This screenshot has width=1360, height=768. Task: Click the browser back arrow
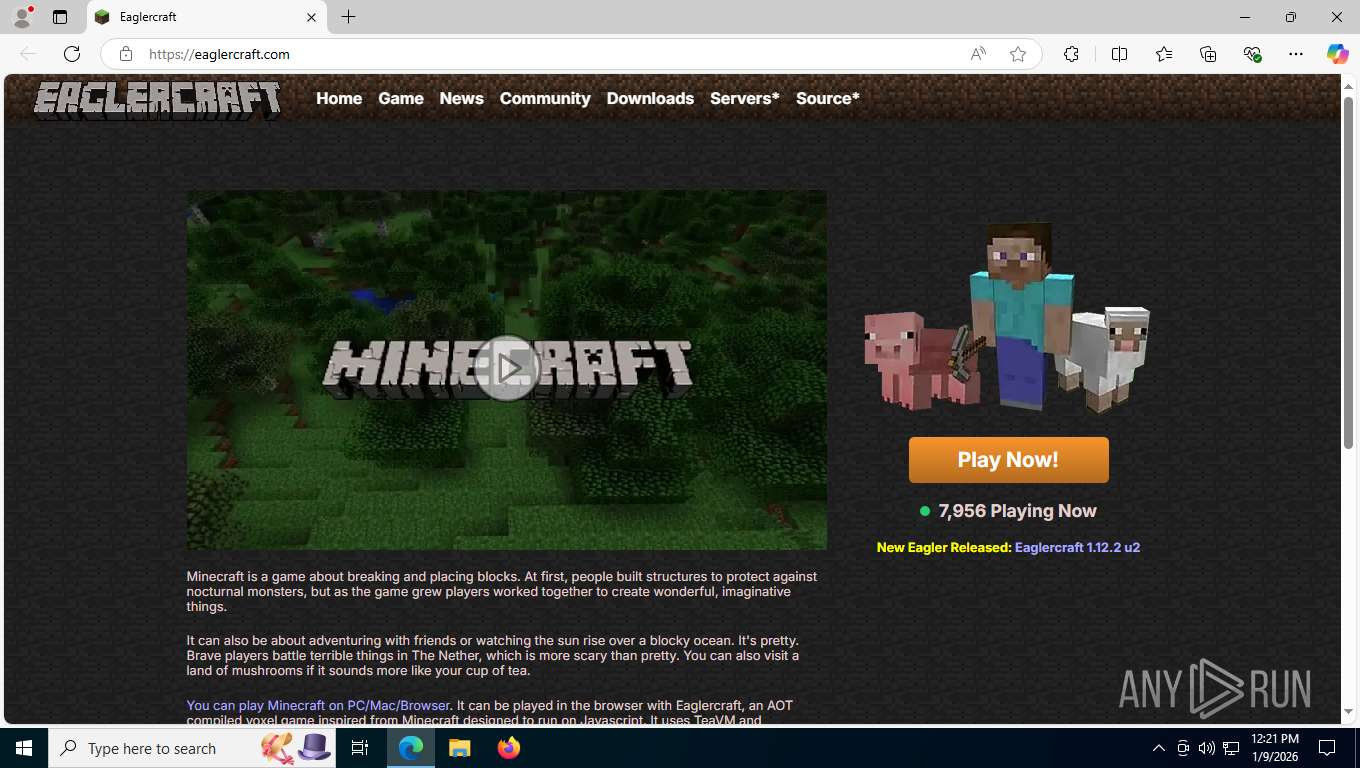(28, 54)
